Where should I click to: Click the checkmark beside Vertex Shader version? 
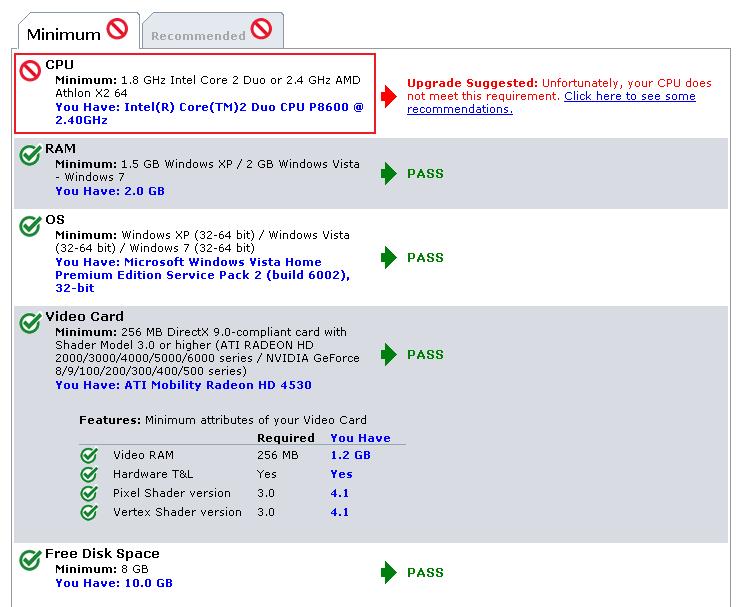click(89, 512)
